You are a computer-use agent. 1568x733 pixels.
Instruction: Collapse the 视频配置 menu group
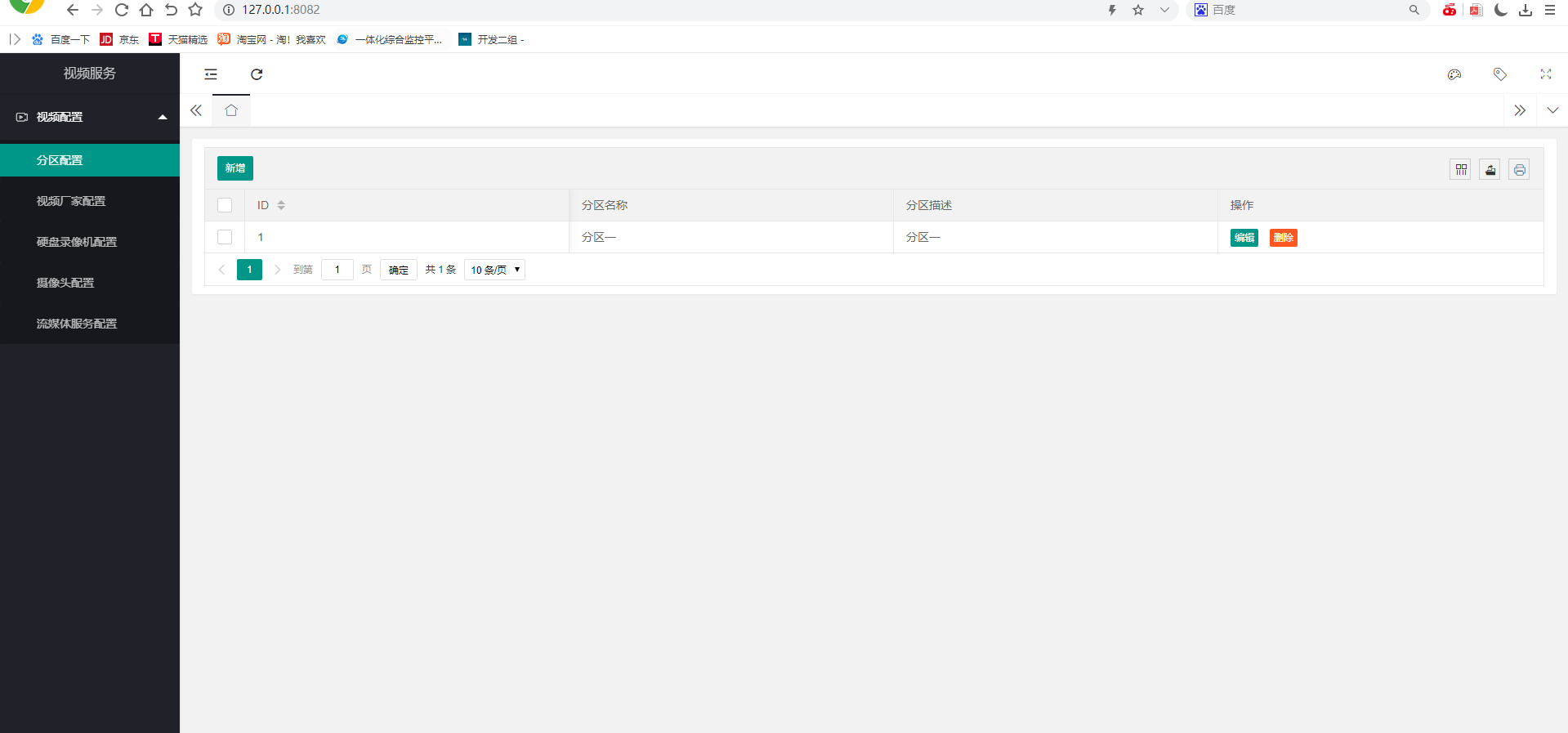coord(90,117)
